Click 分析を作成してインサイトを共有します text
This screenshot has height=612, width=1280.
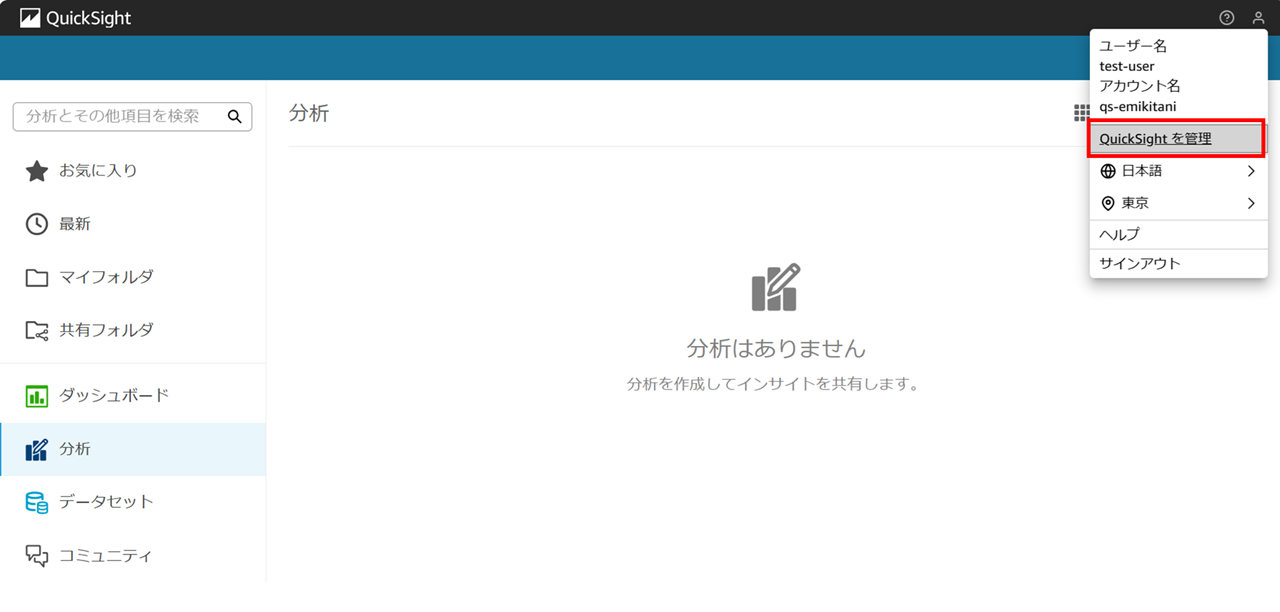coord(773,384)
